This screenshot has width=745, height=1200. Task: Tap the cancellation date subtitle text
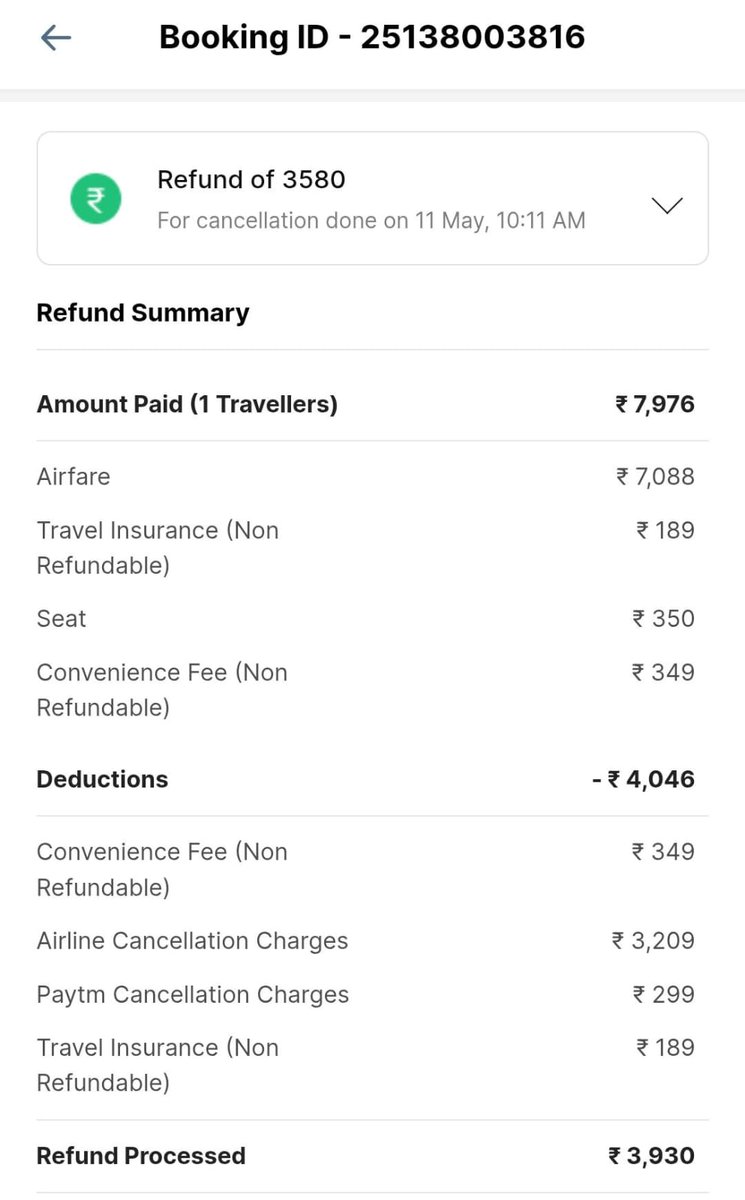[x=371, y=220]
